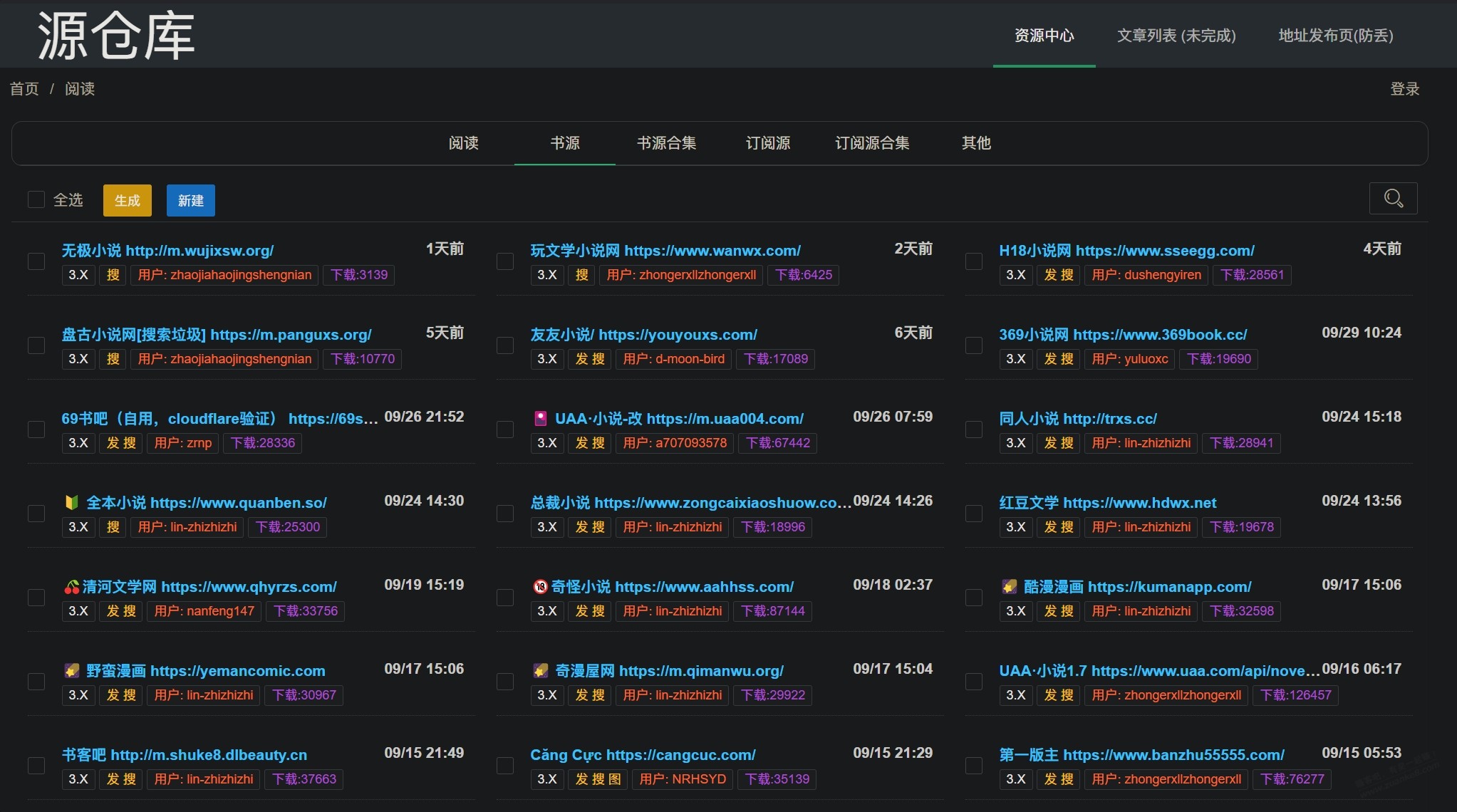Screen dimensions: 1457x812
Task: Click the 18 icon before 奇怪小说
Action: (x=540, y=587)
